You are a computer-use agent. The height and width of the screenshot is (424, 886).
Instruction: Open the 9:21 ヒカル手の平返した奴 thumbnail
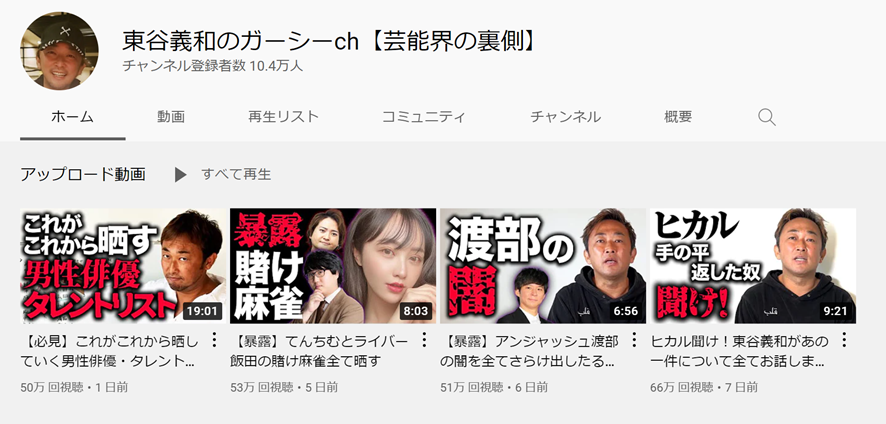[x=753, y=266]
